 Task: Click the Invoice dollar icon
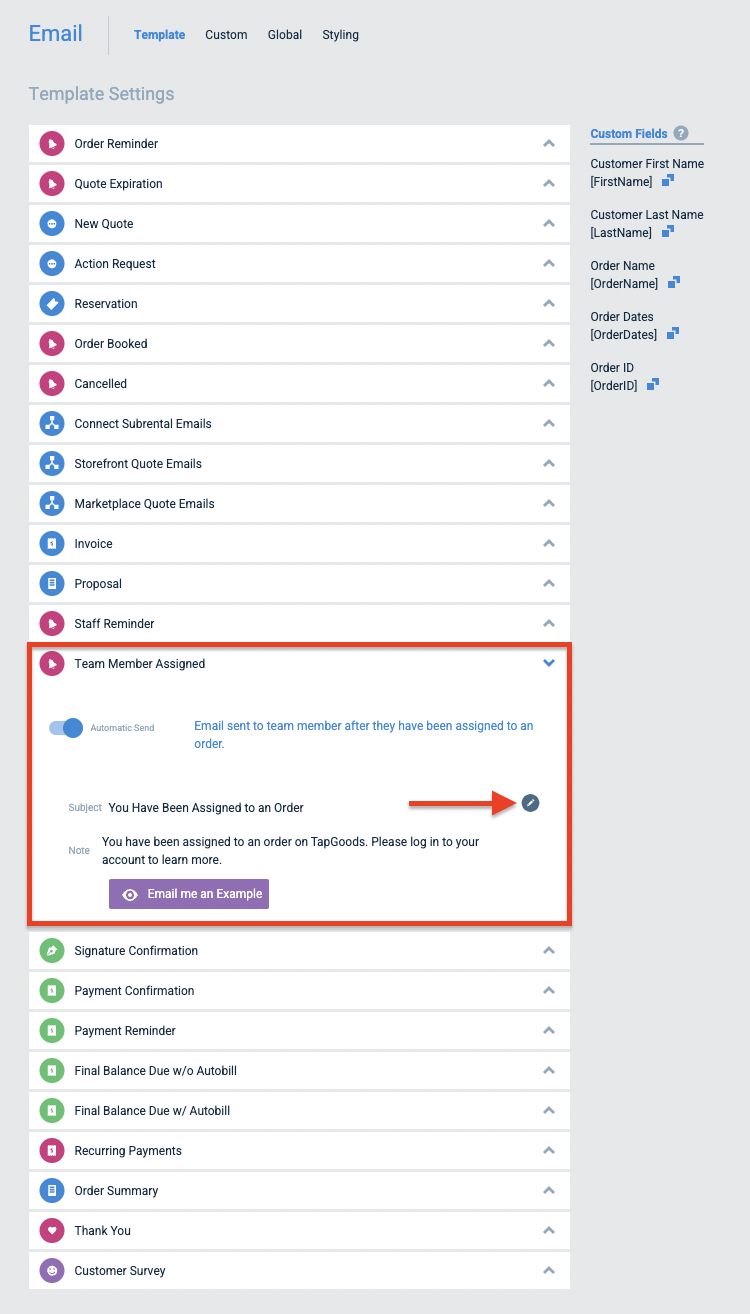[x=52, y=543]
